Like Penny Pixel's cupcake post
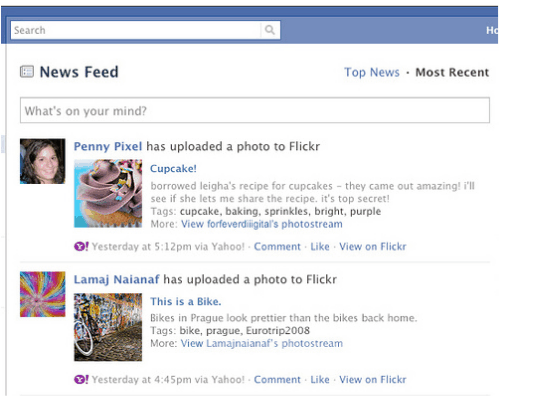The image size is (540, 396). tap(320, 247)
